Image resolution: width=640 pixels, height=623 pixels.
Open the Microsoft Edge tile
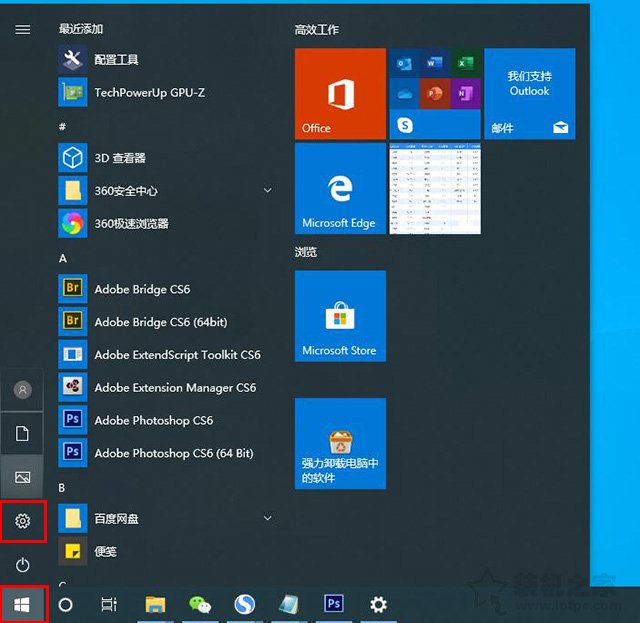340,188
